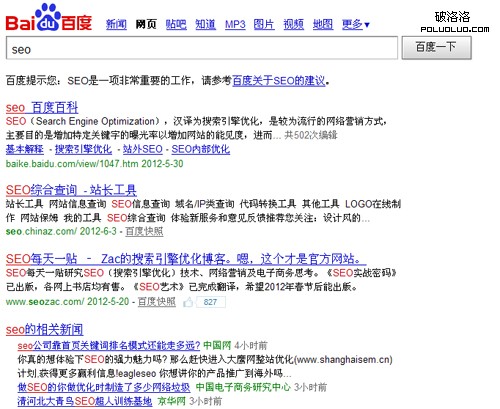Click the 共502次编辑 text
This screenshot has width=500, height=409.
tap(311, 135)
